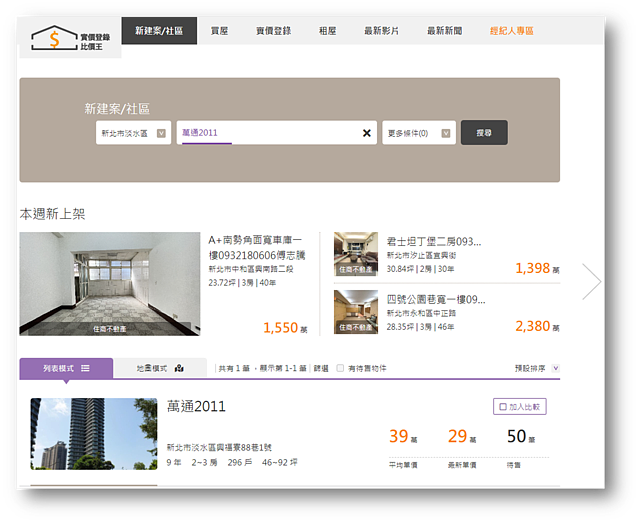Click the list icon in 列表模式 tab
This screenshot has height=523, width=639.
[85, 368]
